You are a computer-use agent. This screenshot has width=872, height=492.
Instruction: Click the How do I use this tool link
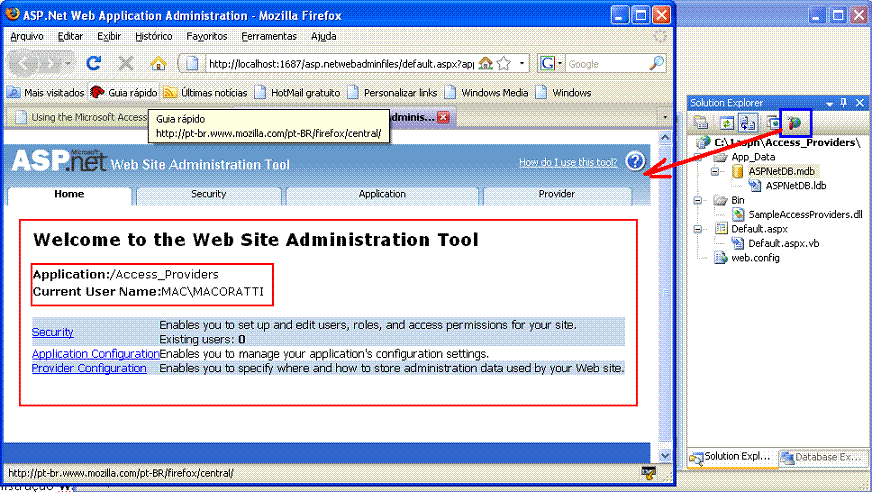pyautogui.click(x=568, y=162)
